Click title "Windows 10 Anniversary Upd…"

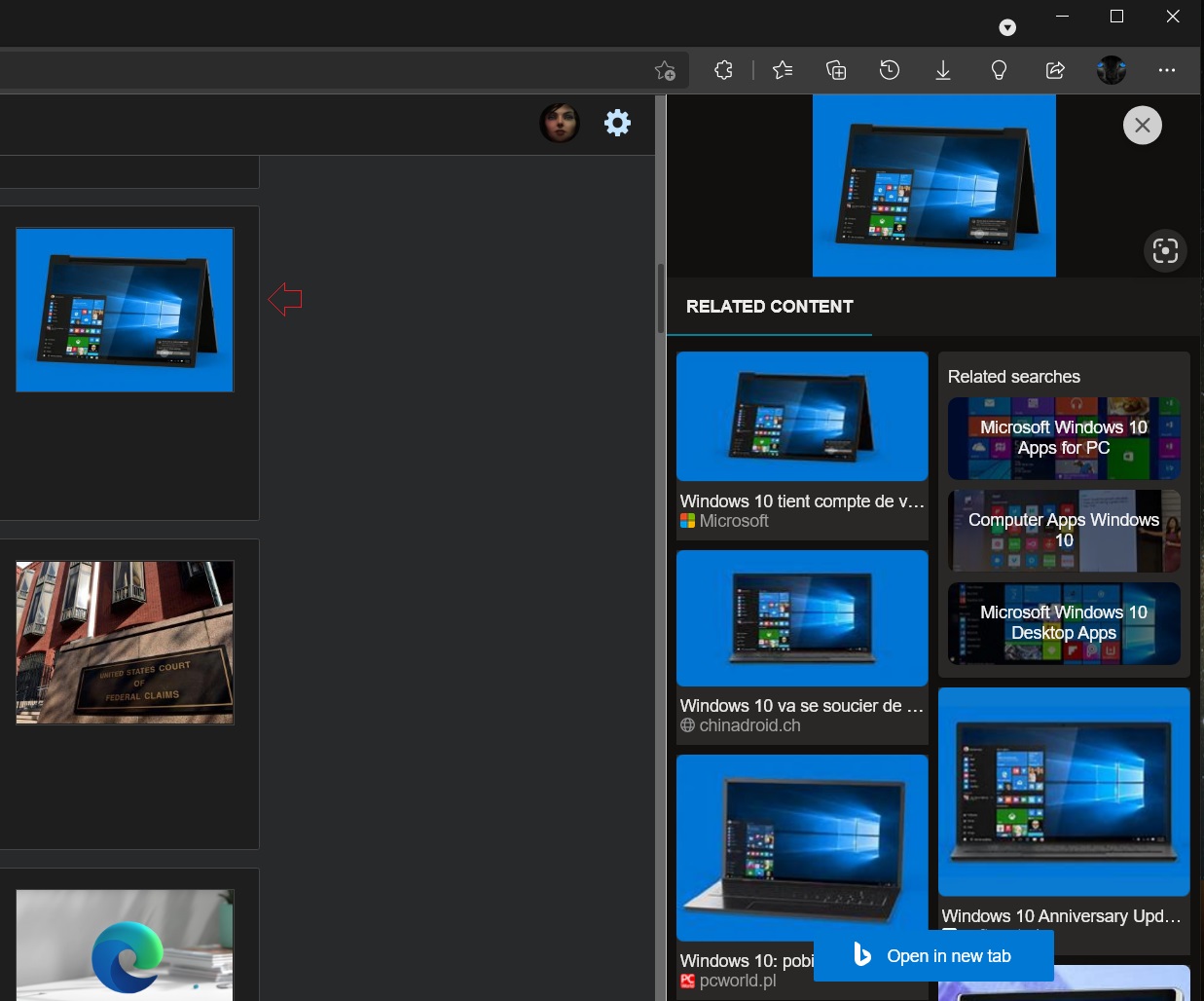point(1061,916)
